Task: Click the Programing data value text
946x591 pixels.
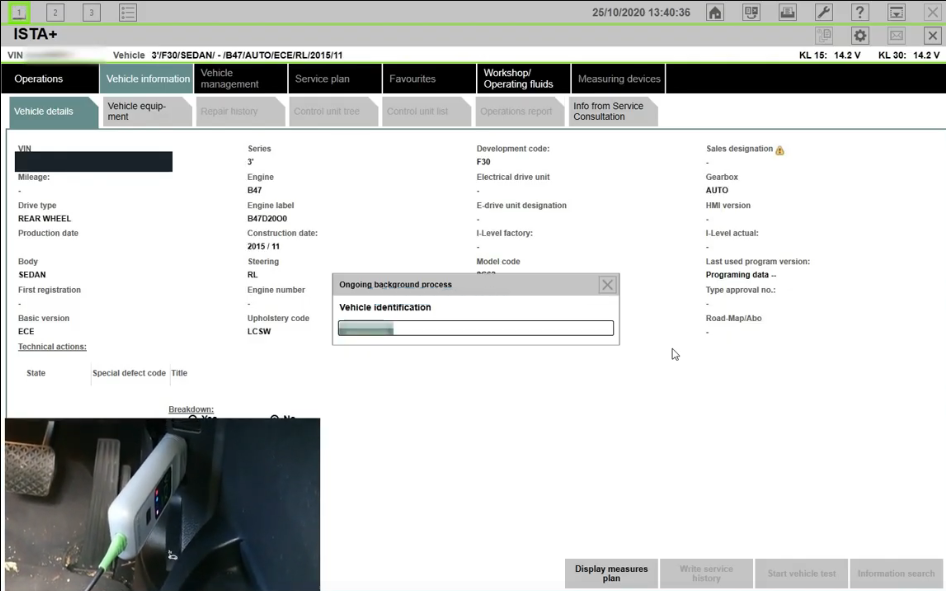Action: click(x=741, y=275)
